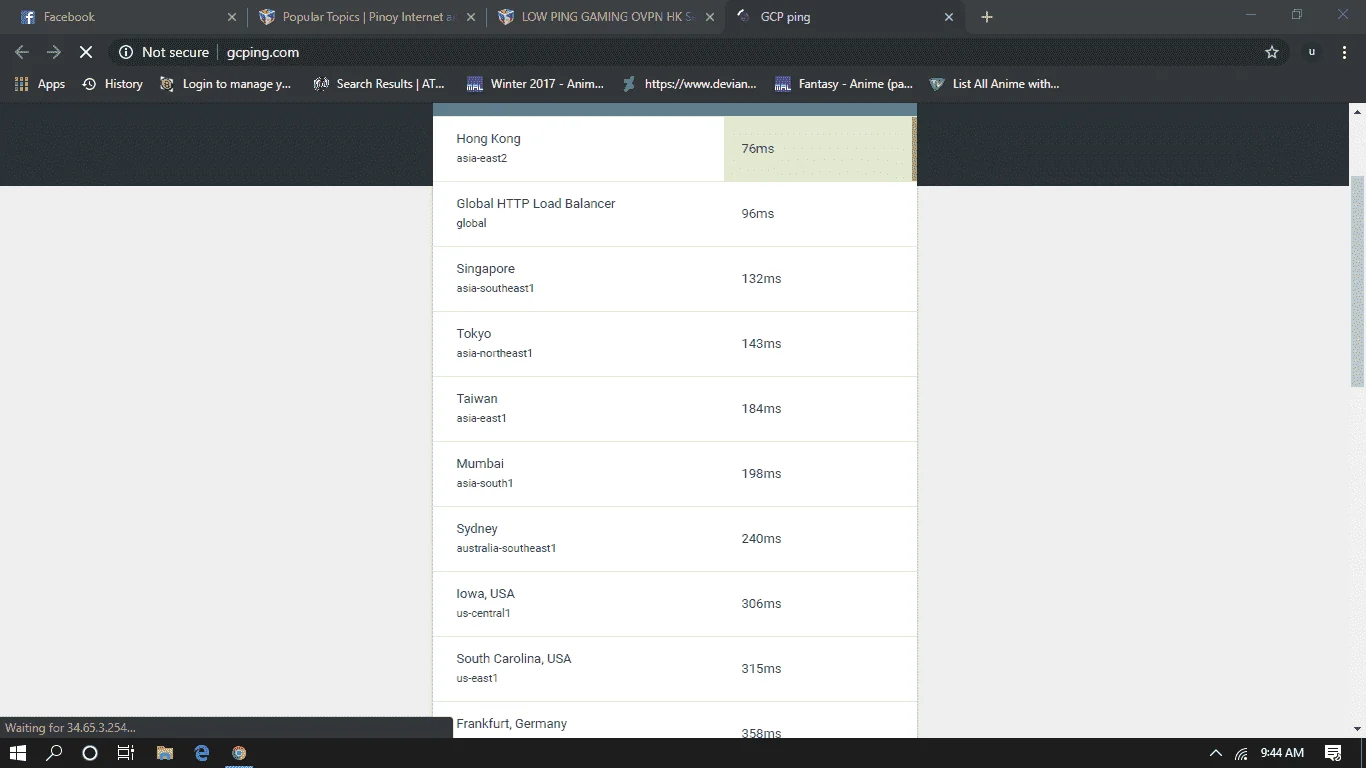
Task: Open the Wi-Fi network tray icon
Action: (1241, 753)
